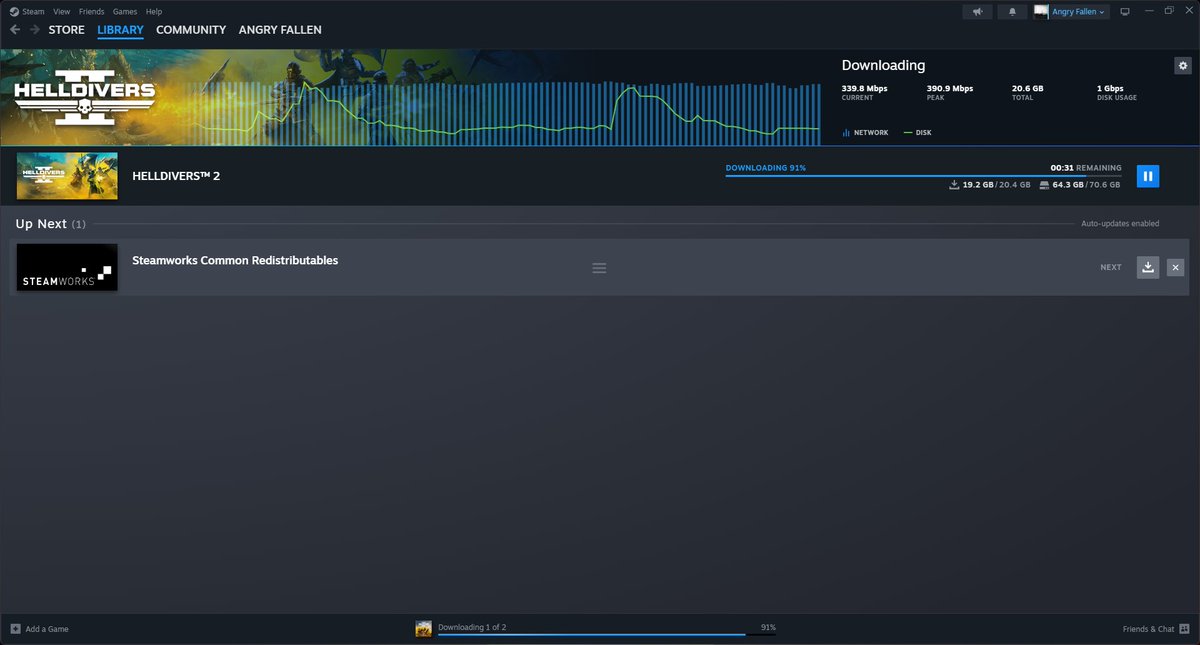The height and width of the screenshot is (645, 1200).
Task: Click Downloading 1 of 2 status
Action: (472, 627)
